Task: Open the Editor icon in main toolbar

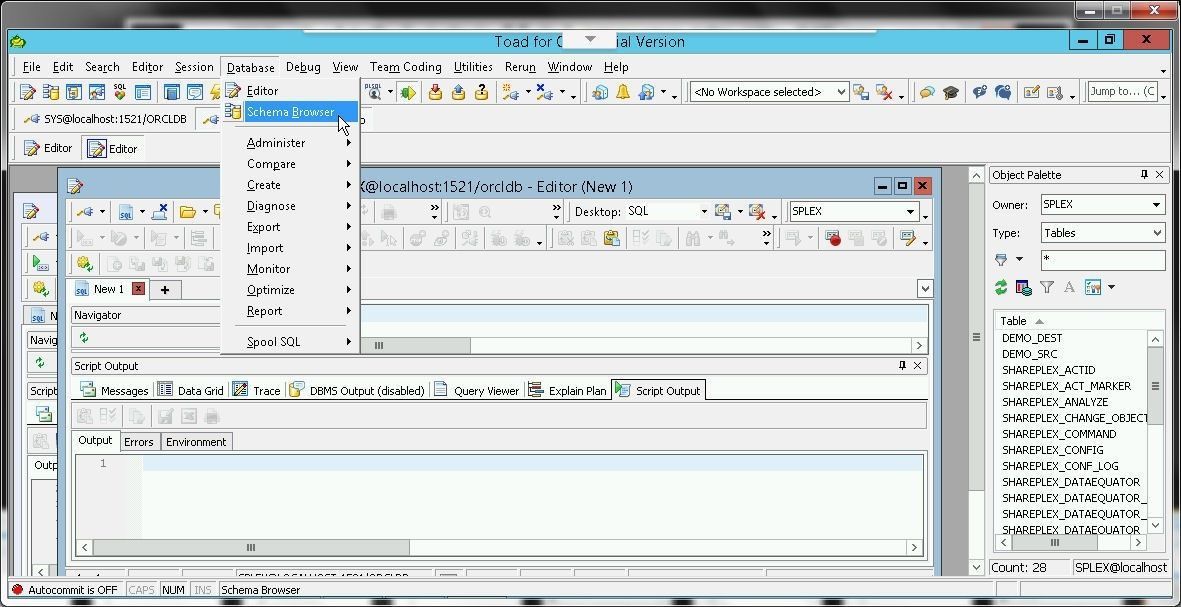Action: click(28, 93)
